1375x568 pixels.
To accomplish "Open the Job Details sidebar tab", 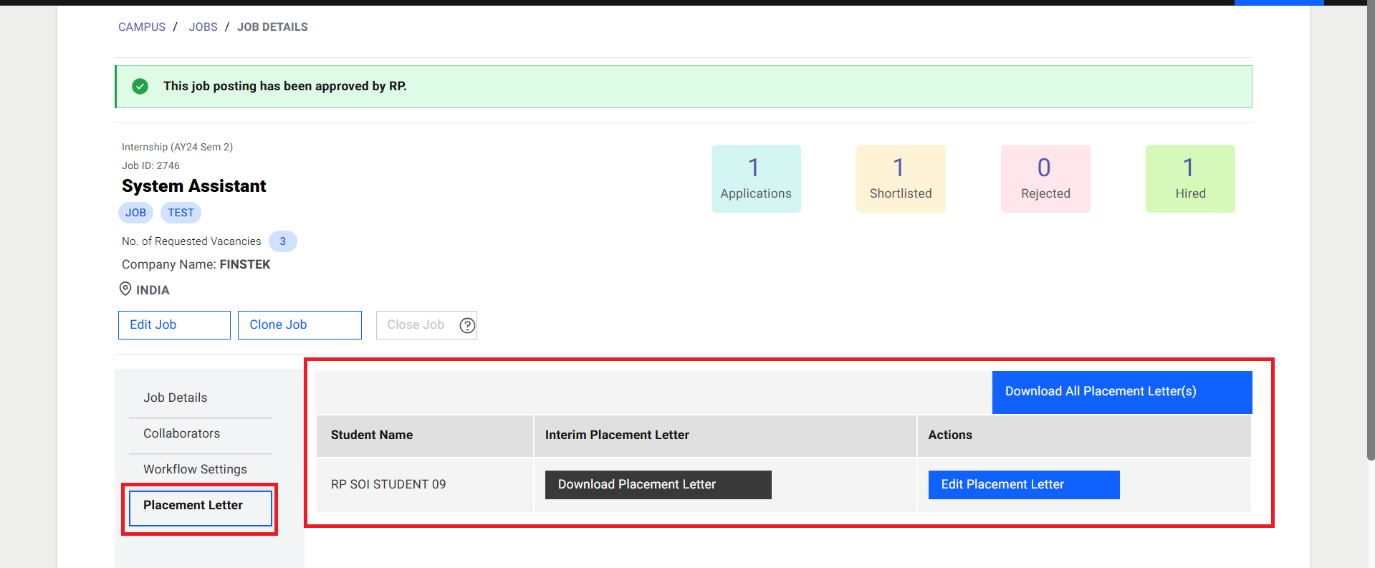I will (x=175, y=398).
